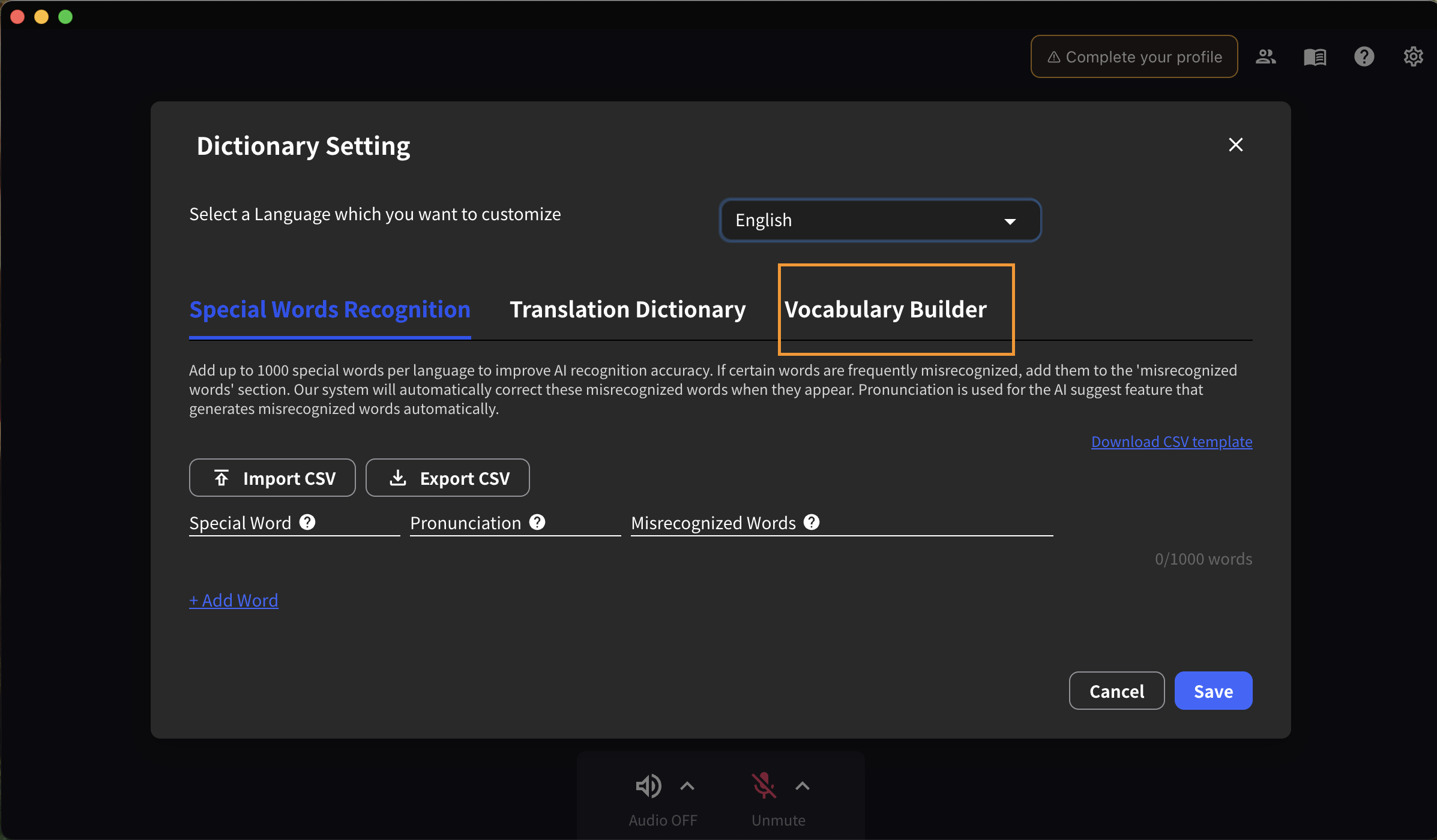Viewport: 1437px width, 840px height.
Task: Select Special Words Recognition tab
Action: click(330, 310)
